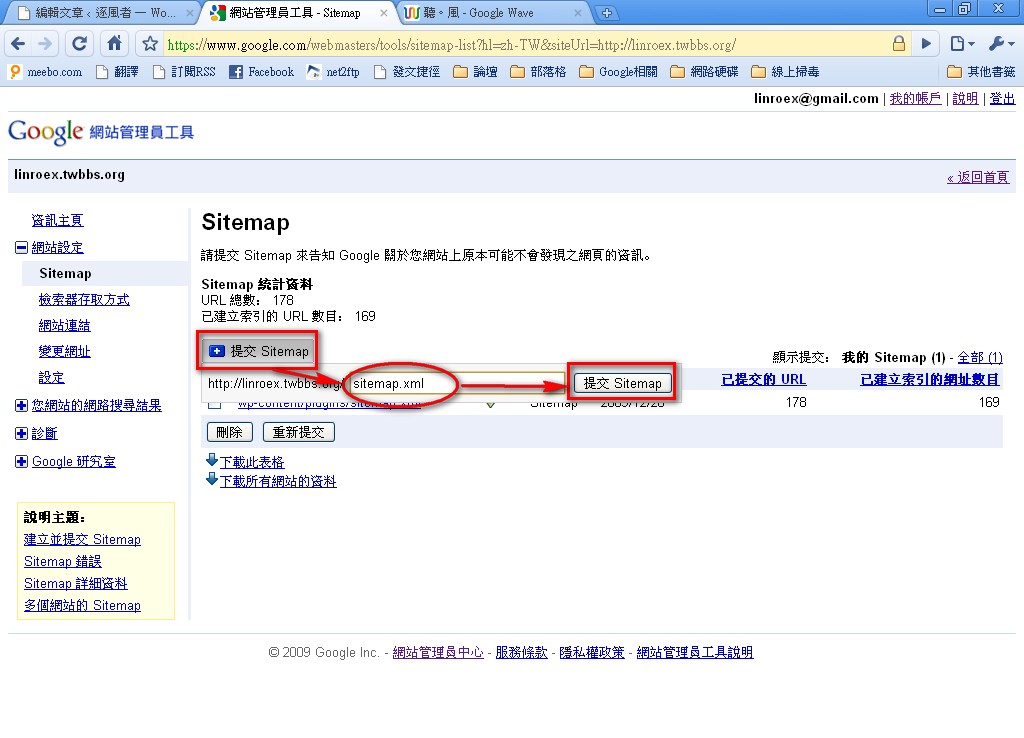Image resolution: width=1024 pixels, height=738 pixels.
Task: Open 建立並提交 Sitemap help topic
Action: coord(82,539)
